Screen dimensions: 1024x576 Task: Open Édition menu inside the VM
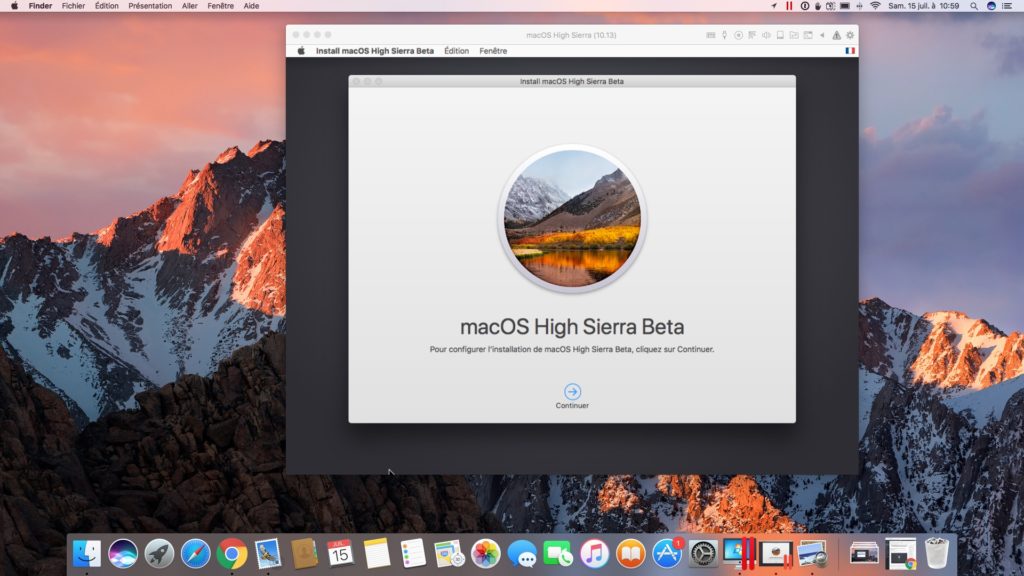coord(456,51)
